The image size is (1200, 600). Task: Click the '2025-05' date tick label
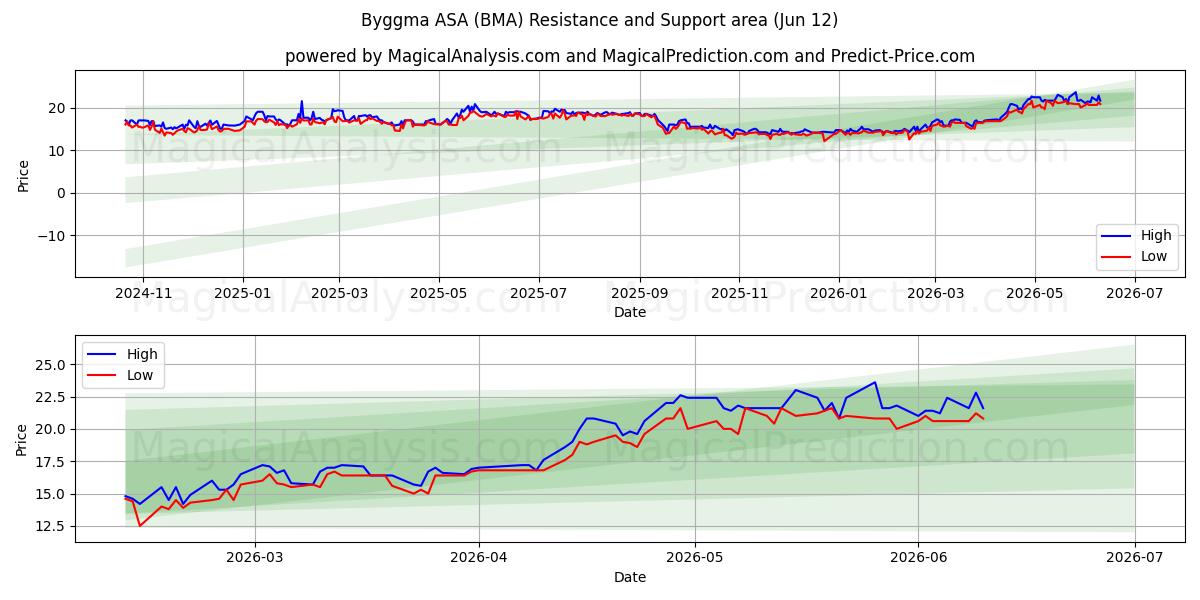pyautogui.click(x=438, y=293)
